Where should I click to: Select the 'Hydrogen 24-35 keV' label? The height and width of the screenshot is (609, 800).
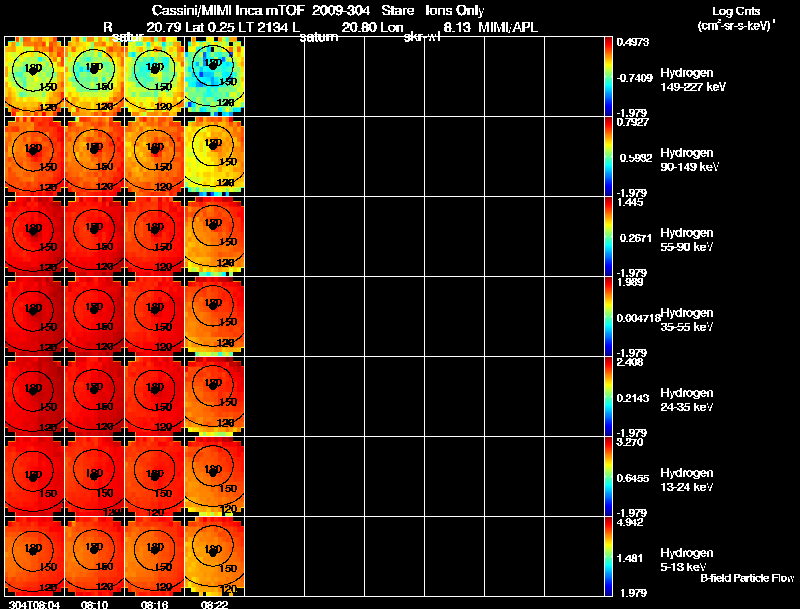(687, 400)
